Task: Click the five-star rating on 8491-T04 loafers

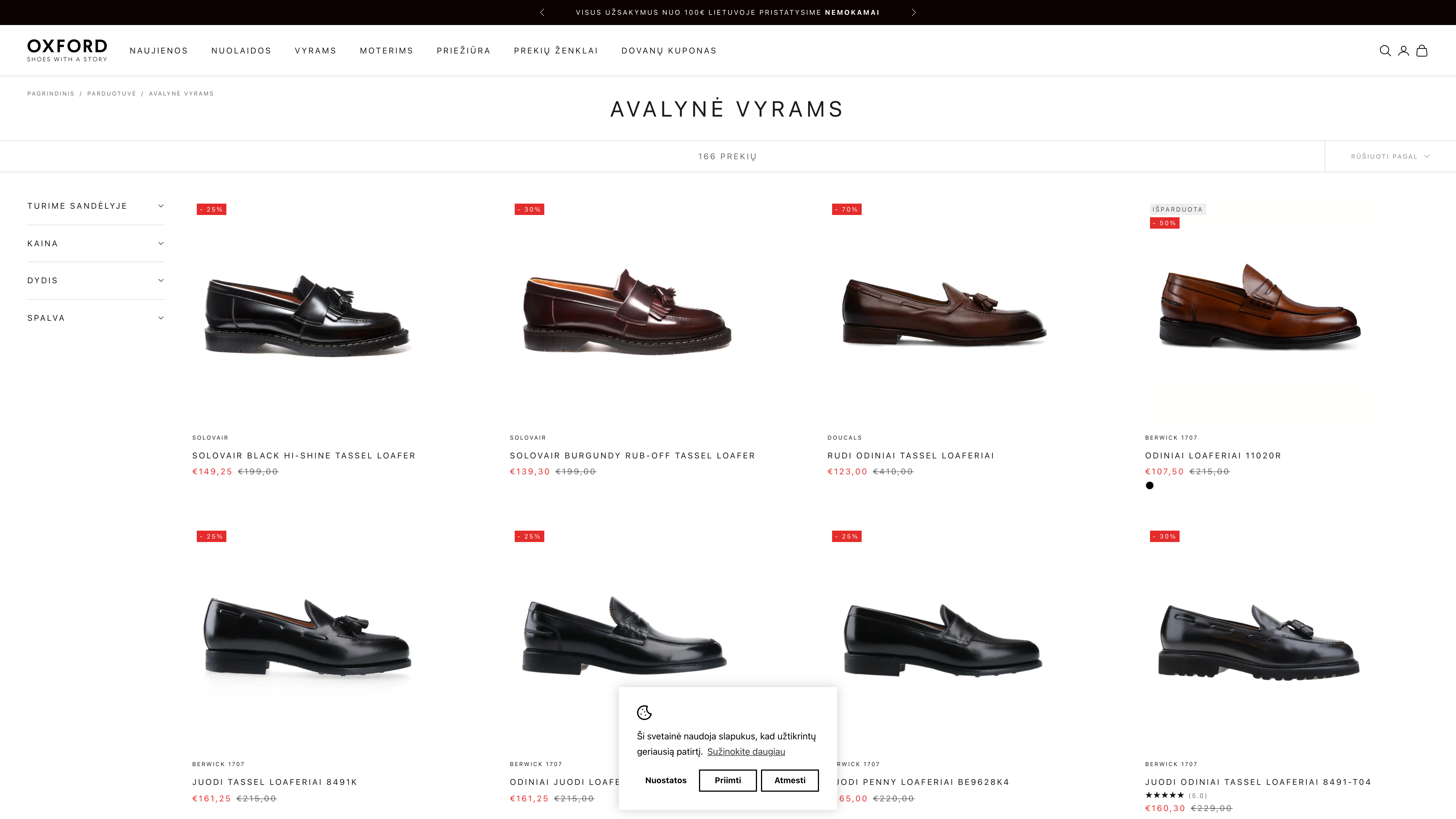Action: pyautogui.click(x=1164, y=795)
